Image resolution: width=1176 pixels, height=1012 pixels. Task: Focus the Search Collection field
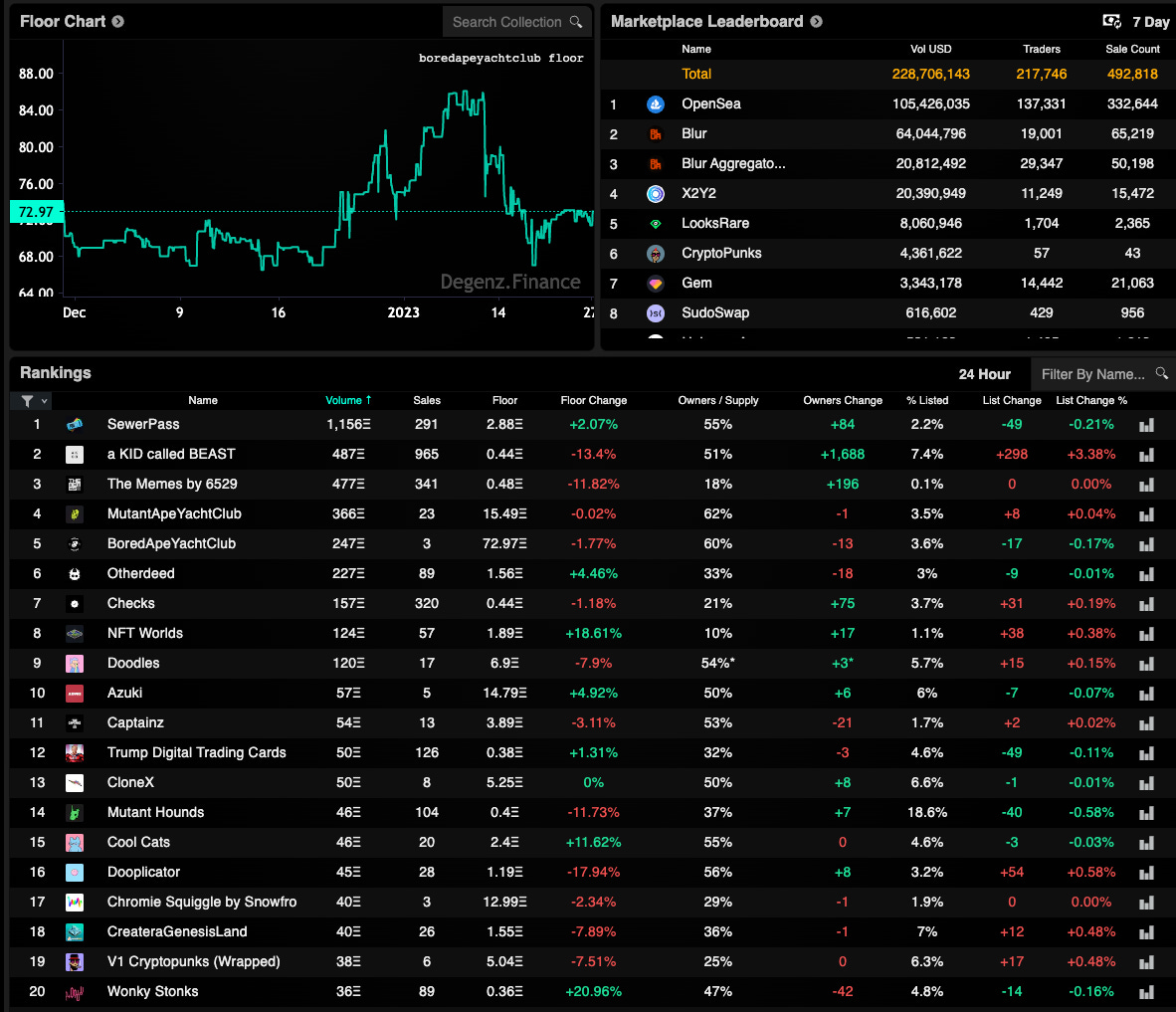[x=516, y=22]
